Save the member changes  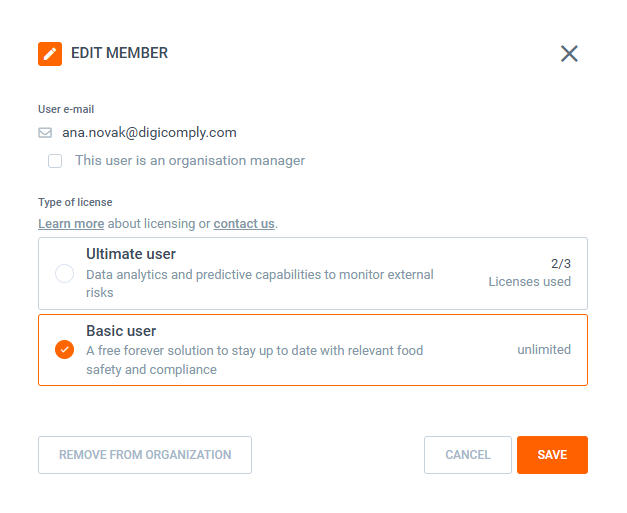tap(552, 455)
